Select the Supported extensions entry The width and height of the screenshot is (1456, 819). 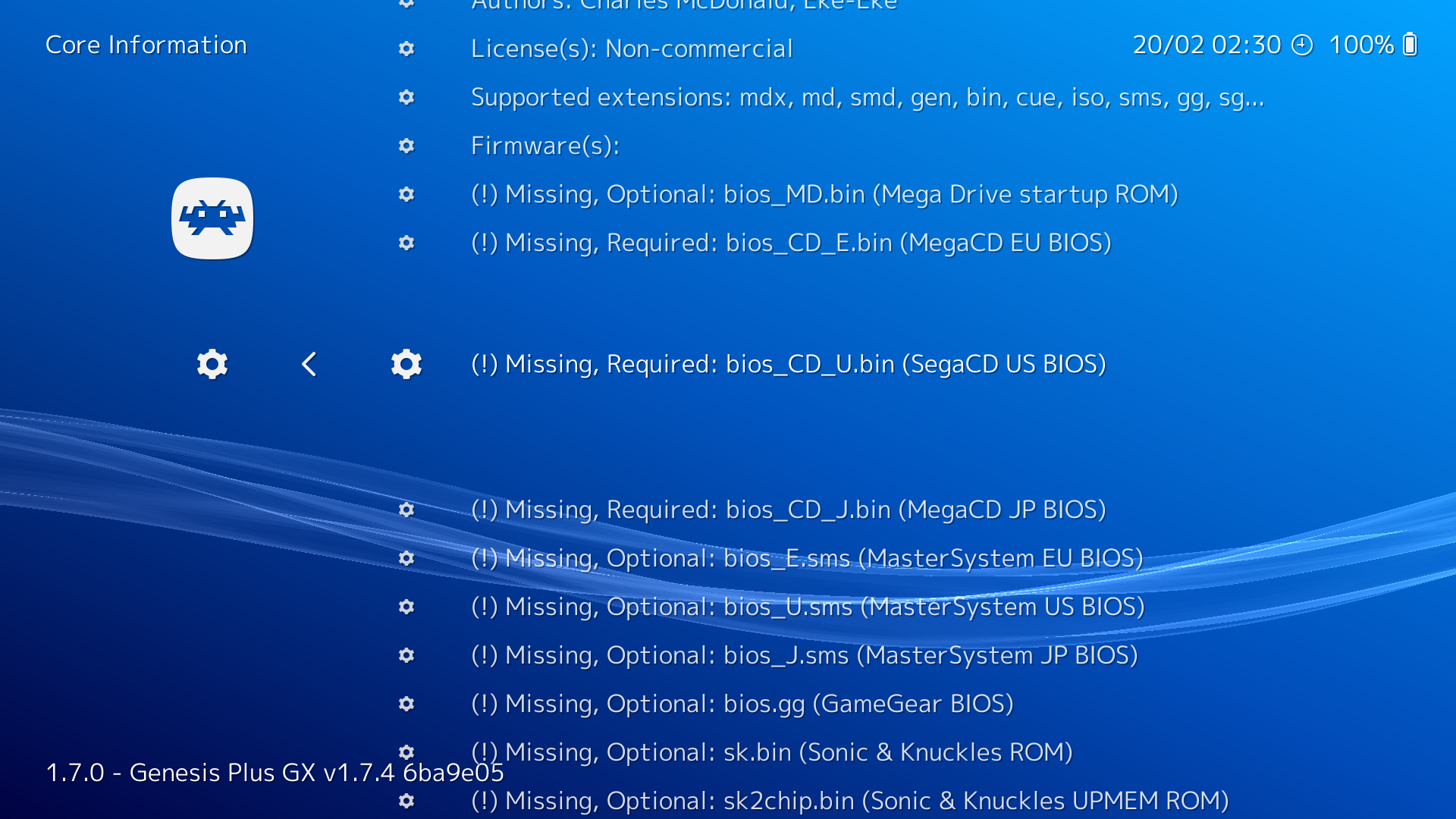[868, 98]
